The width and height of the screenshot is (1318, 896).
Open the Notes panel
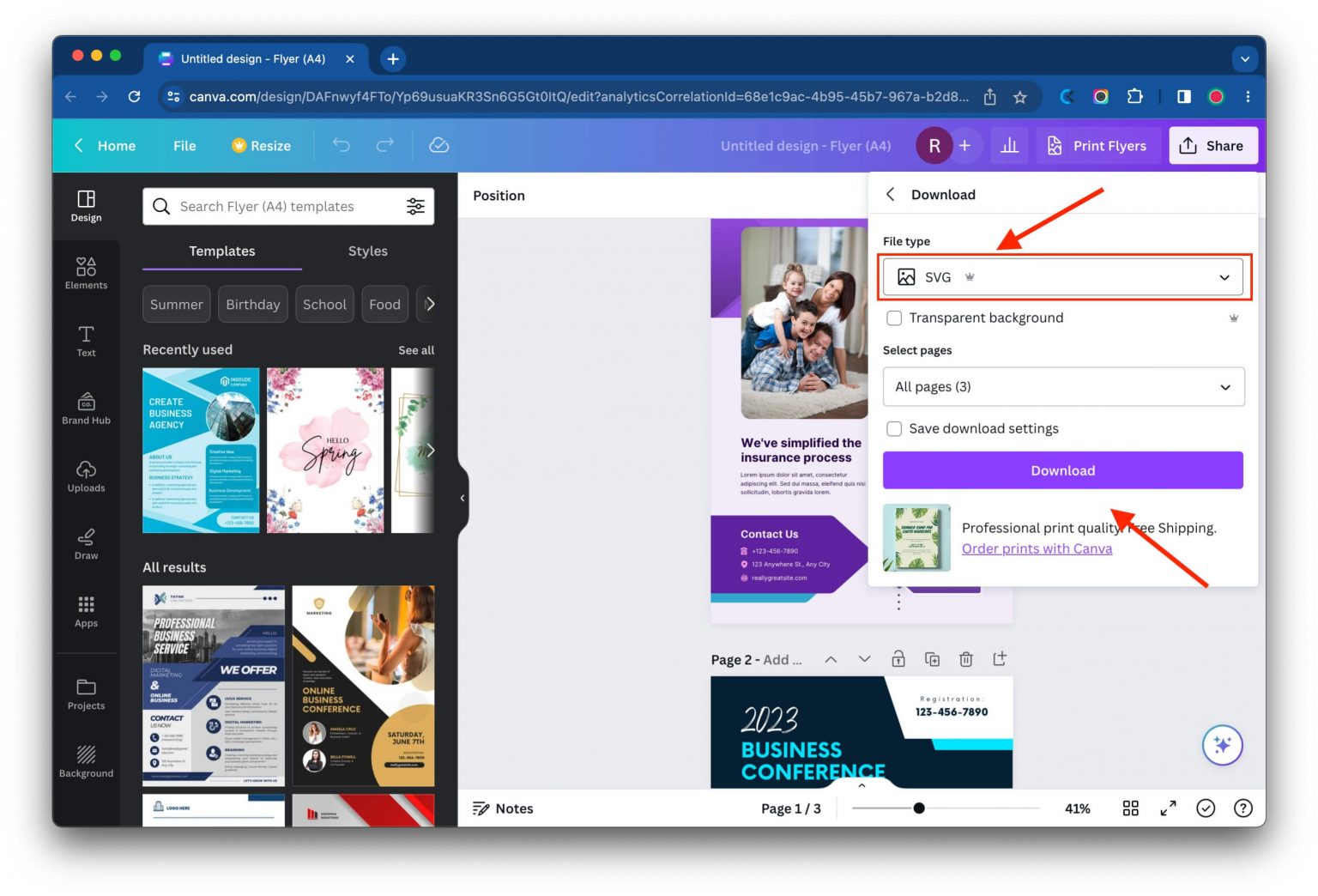[504, 808]
